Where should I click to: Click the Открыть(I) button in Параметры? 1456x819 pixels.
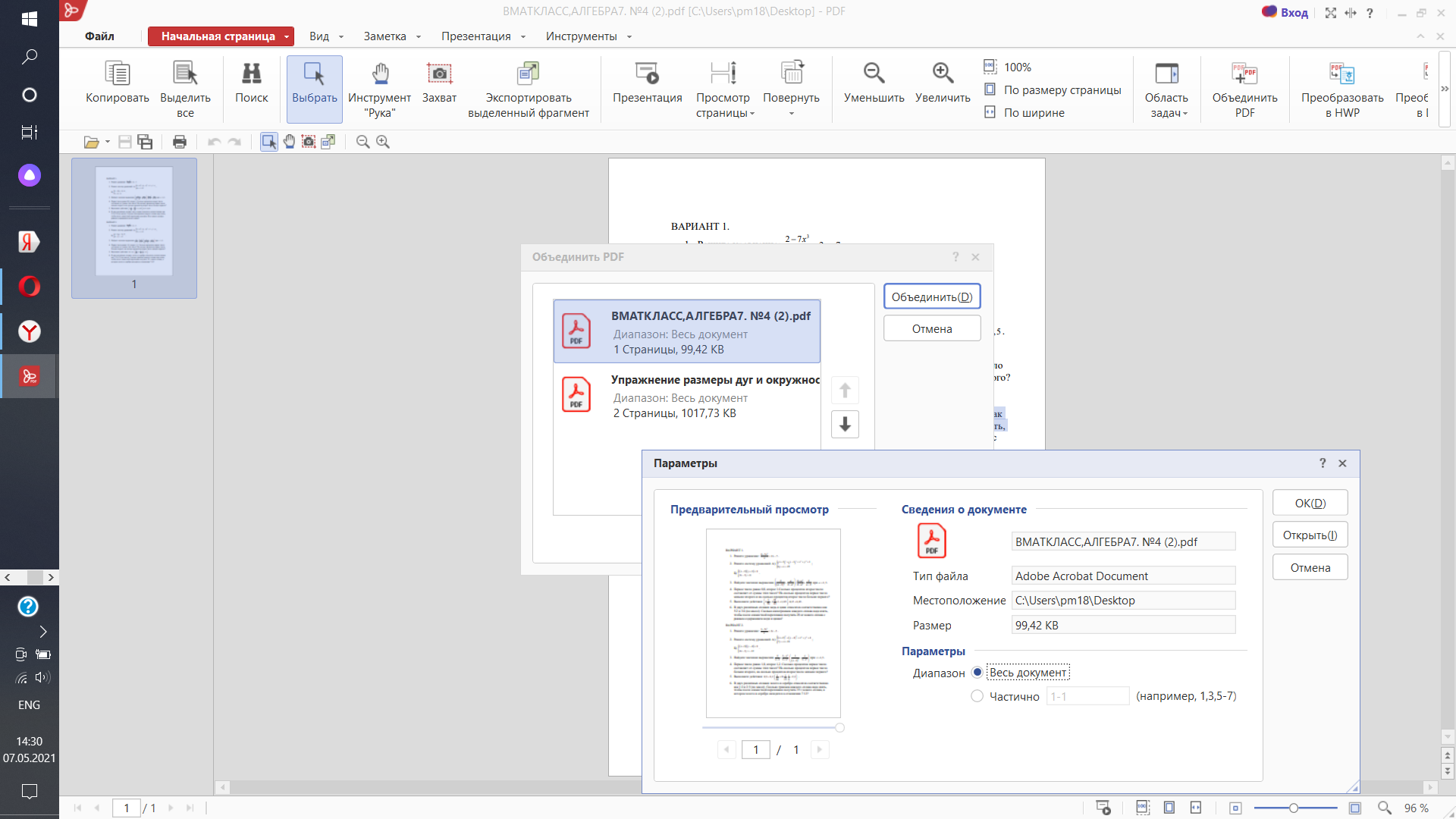point(1310,535)
